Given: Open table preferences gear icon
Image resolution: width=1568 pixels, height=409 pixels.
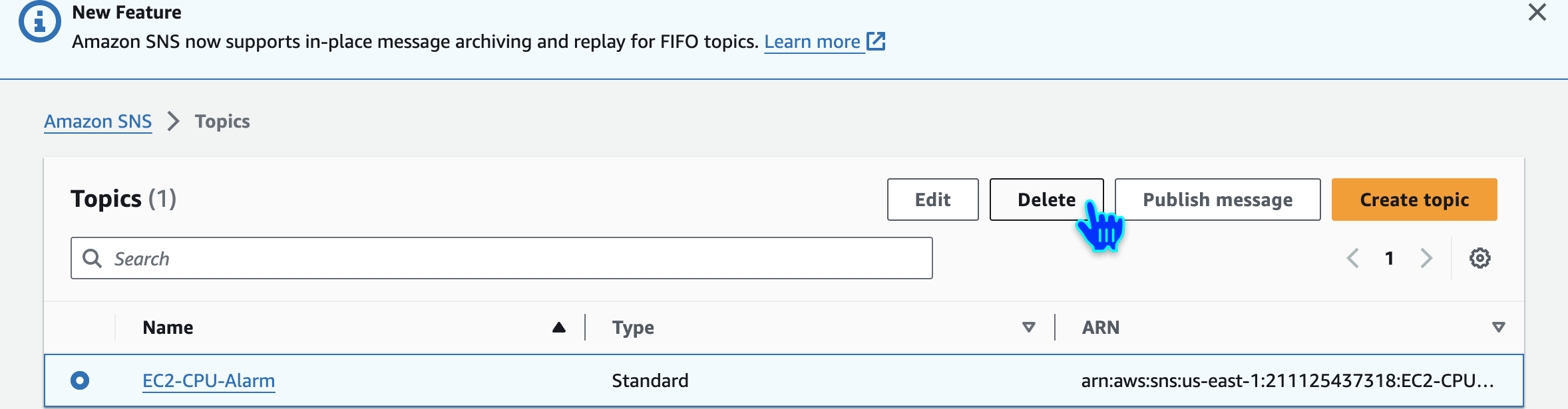Looking at the screenshot, I should pyautogui.click(x=1479, y=258).
